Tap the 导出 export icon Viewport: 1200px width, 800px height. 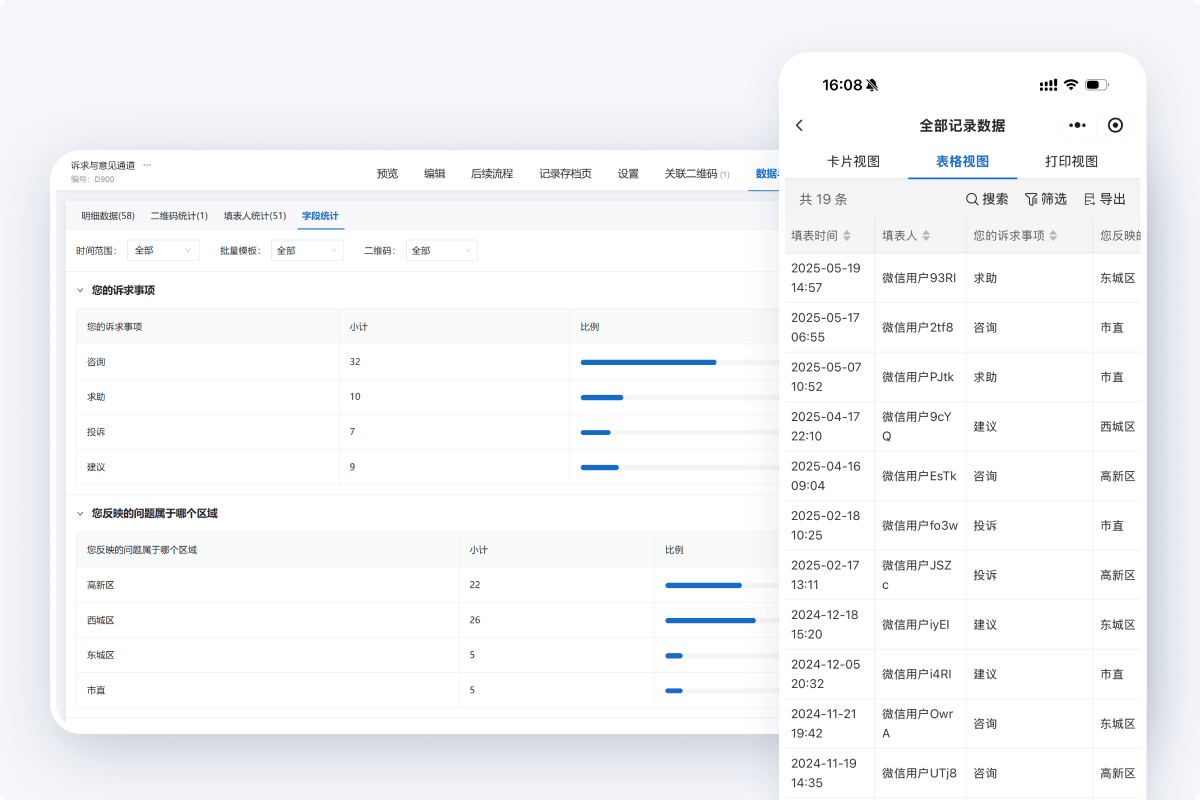tap(1090, 199)
